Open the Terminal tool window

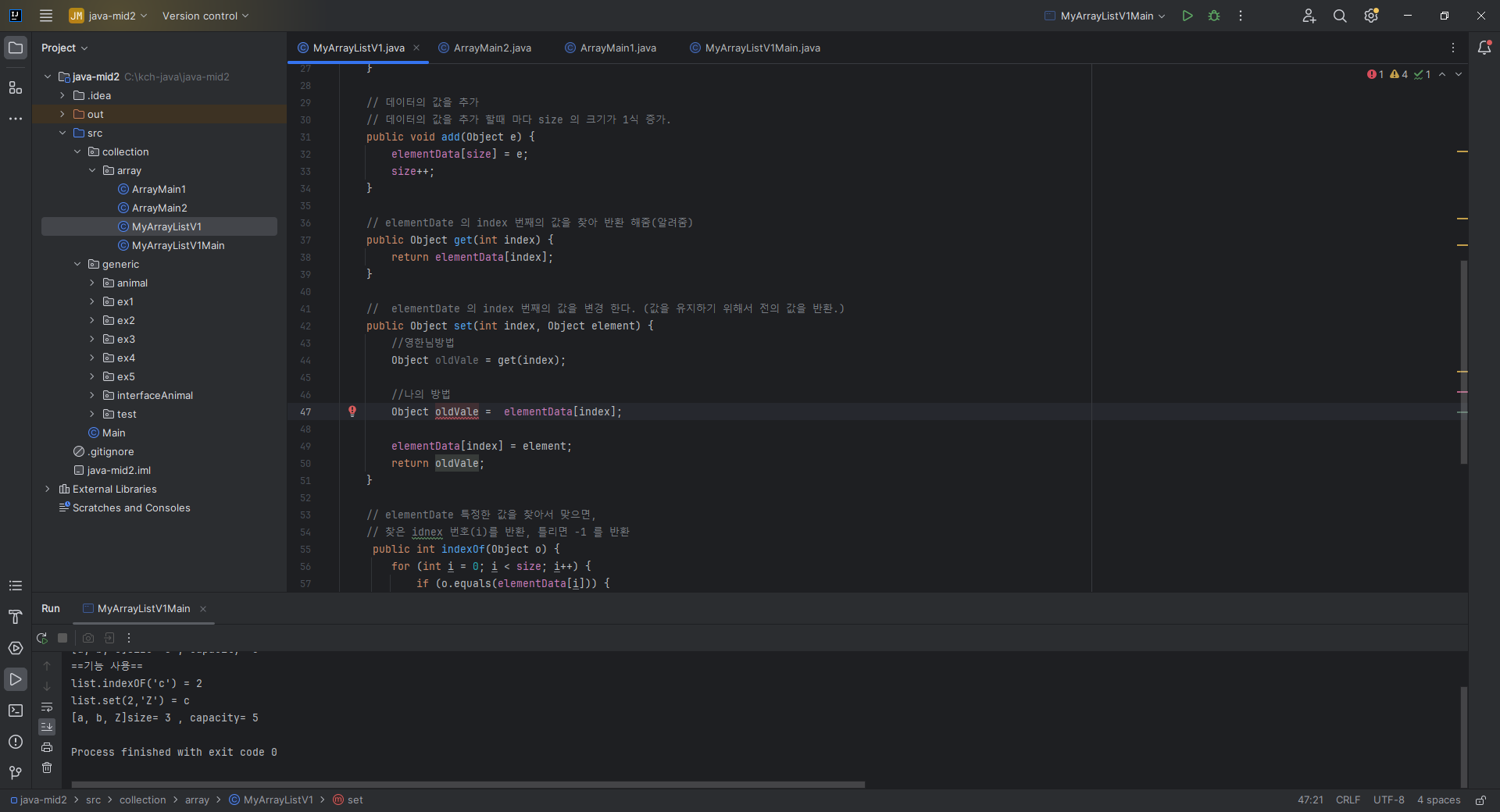[16, 710]
